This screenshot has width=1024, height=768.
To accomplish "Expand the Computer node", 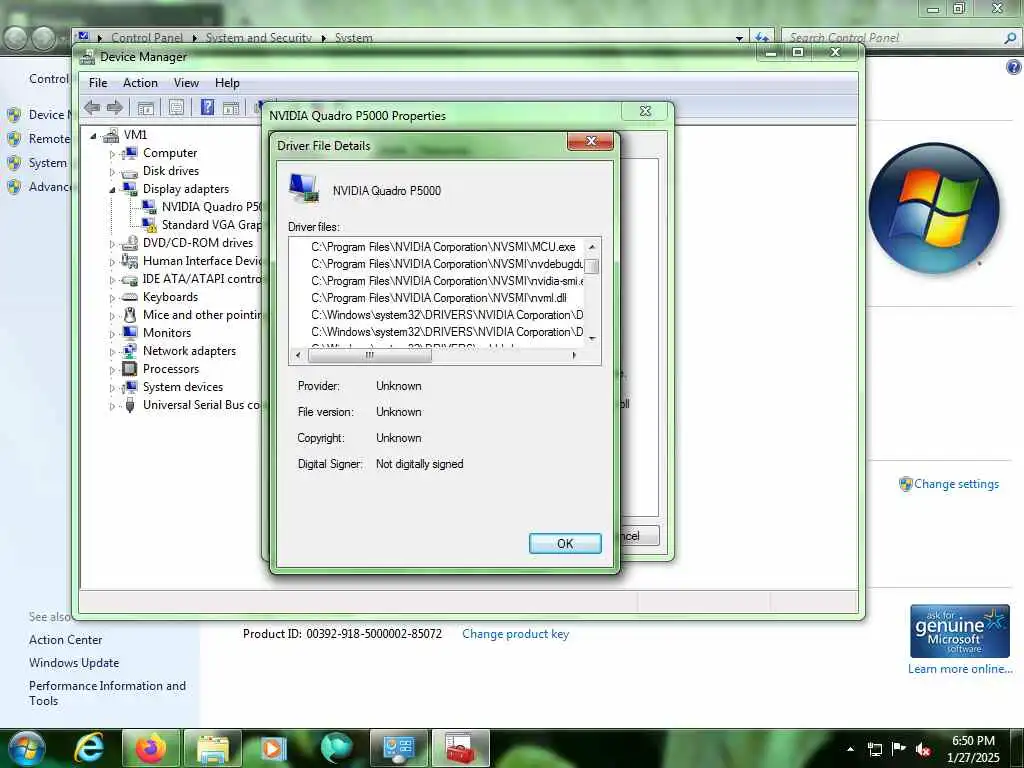I will click(x=112, y=154).
